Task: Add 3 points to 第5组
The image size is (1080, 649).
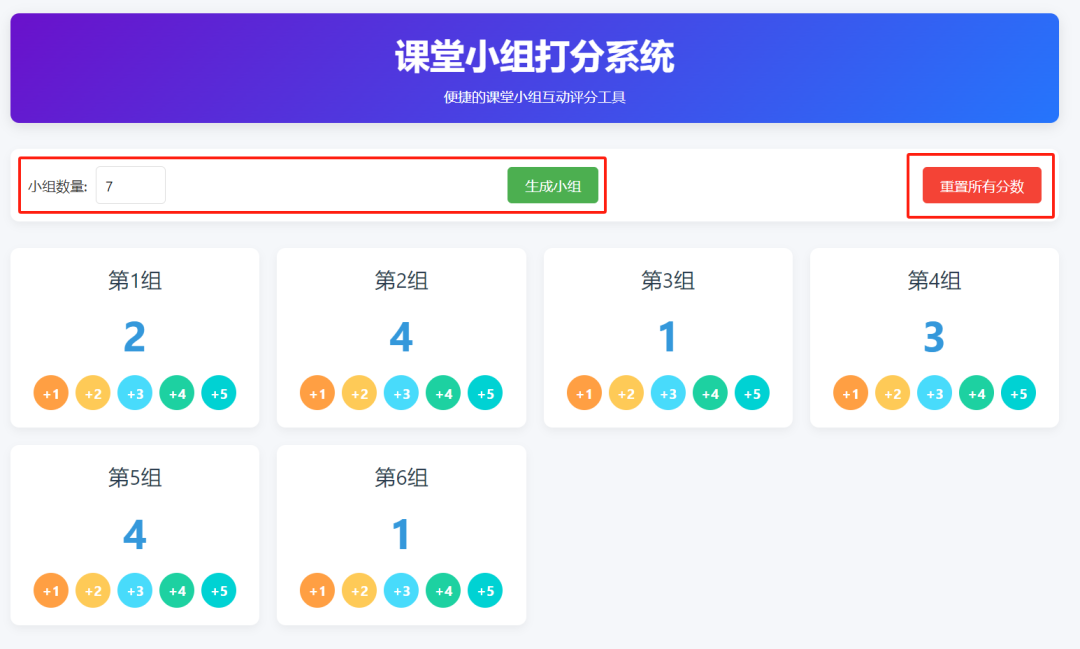Action: (135, 590)
